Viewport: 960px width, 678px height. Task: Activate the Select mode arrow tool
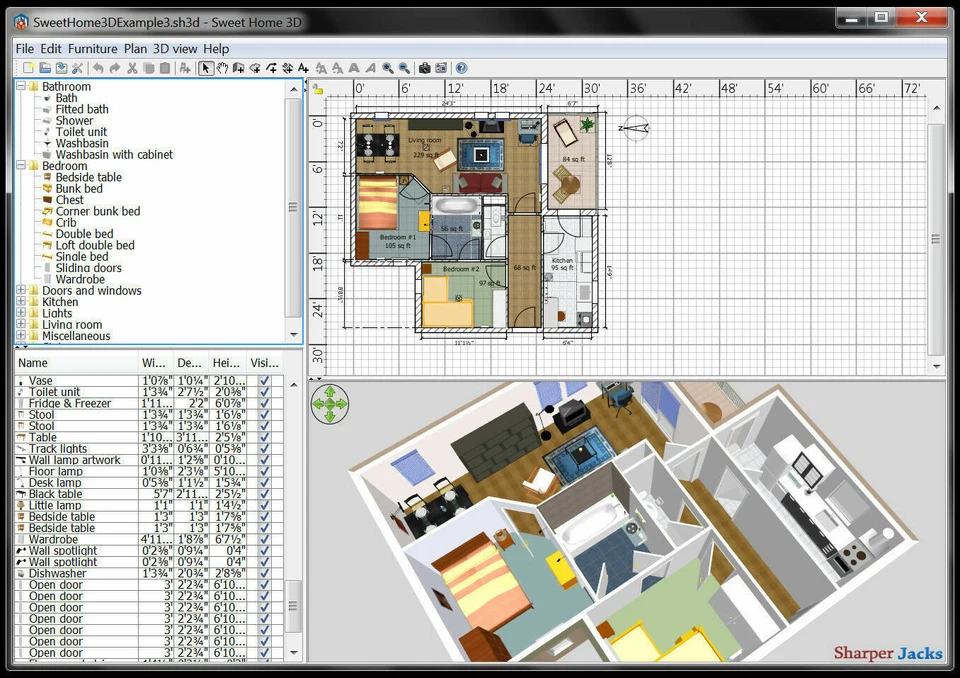tap(206, 68)
